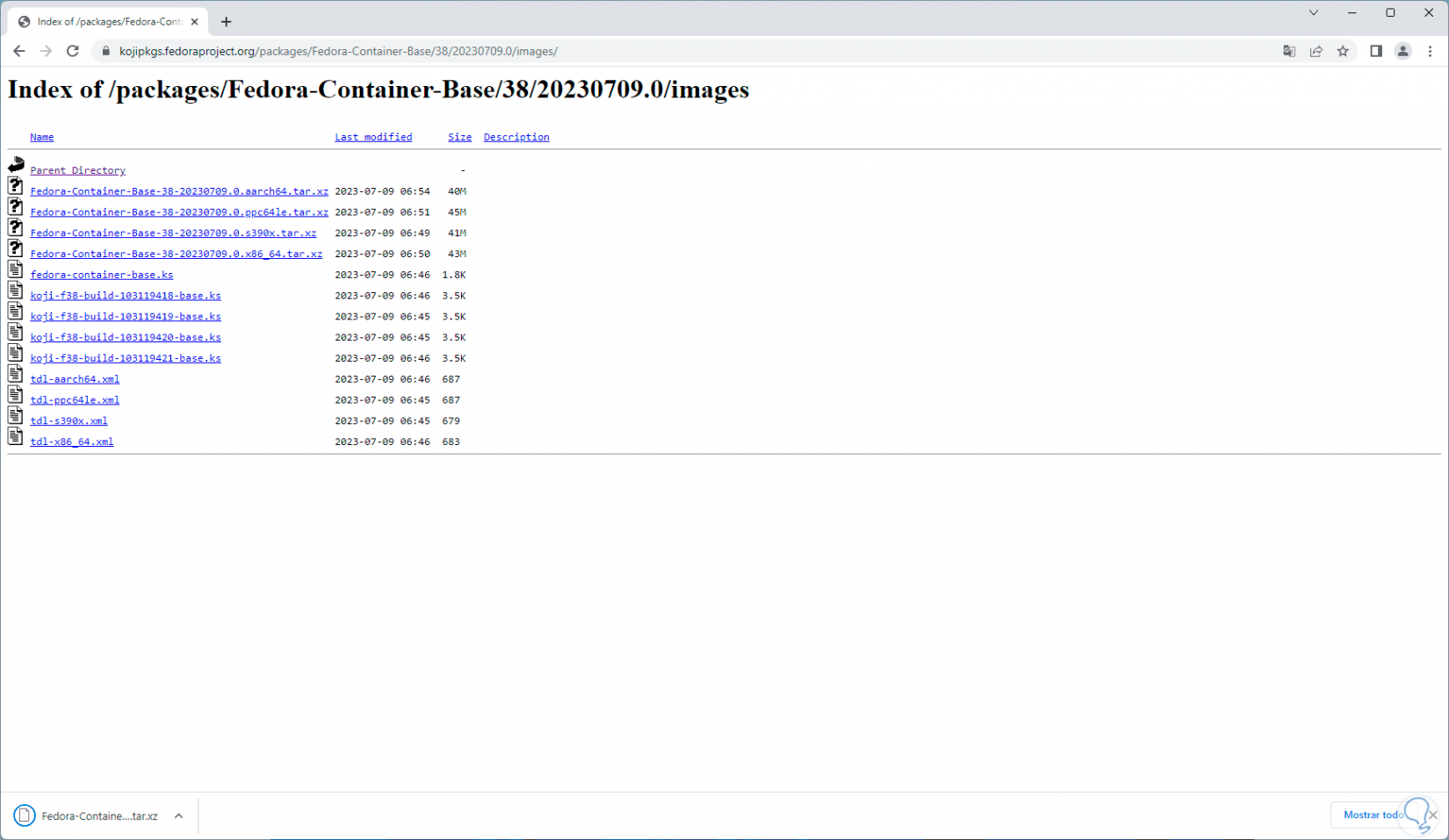Open the tdl-ppc64le.xml file
This screenshot has height=840, width=1449.
(x=75, y=400)
